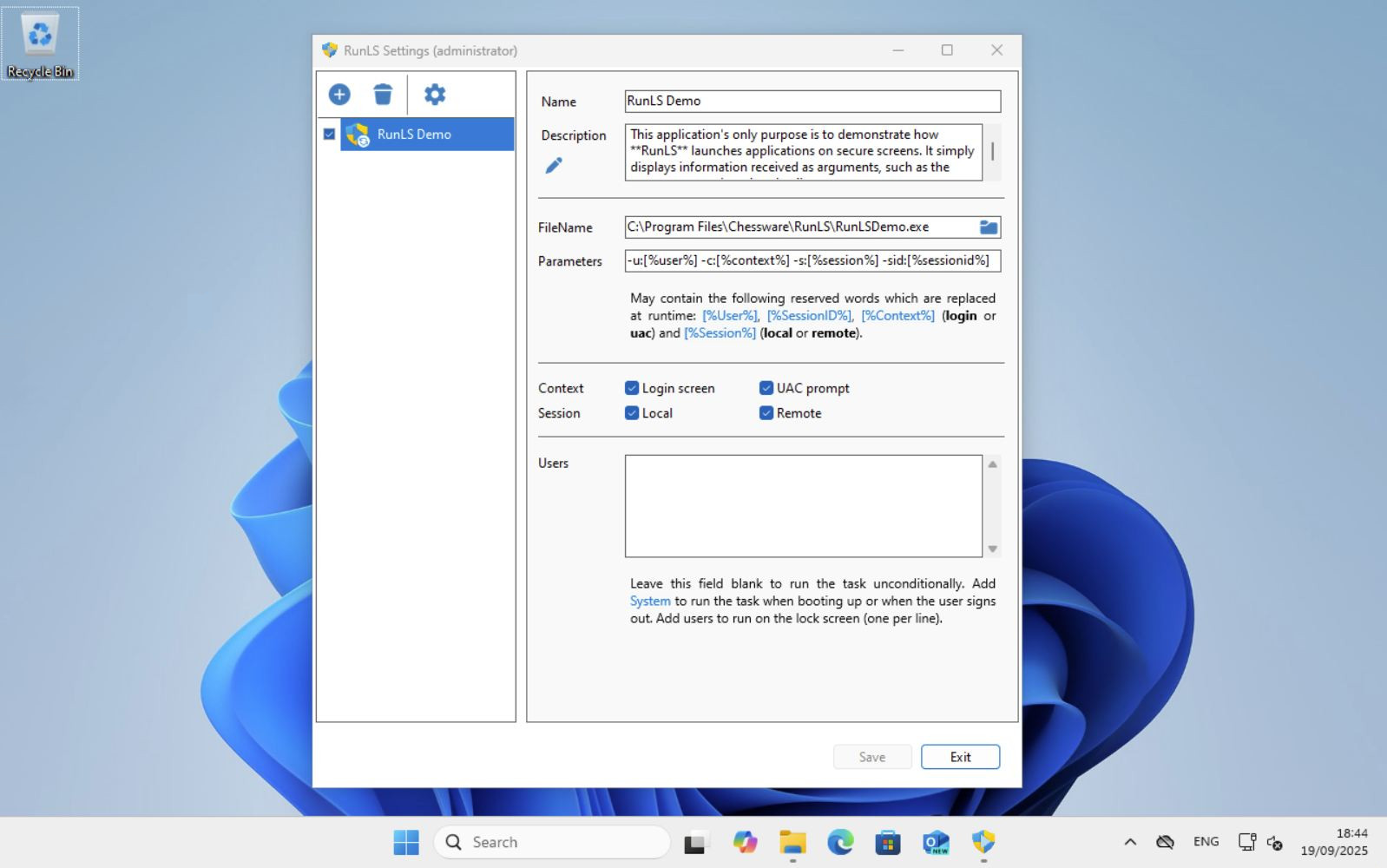Insert the [%Session%] reserved word link
1387x868 pixels.
[720, 333]
